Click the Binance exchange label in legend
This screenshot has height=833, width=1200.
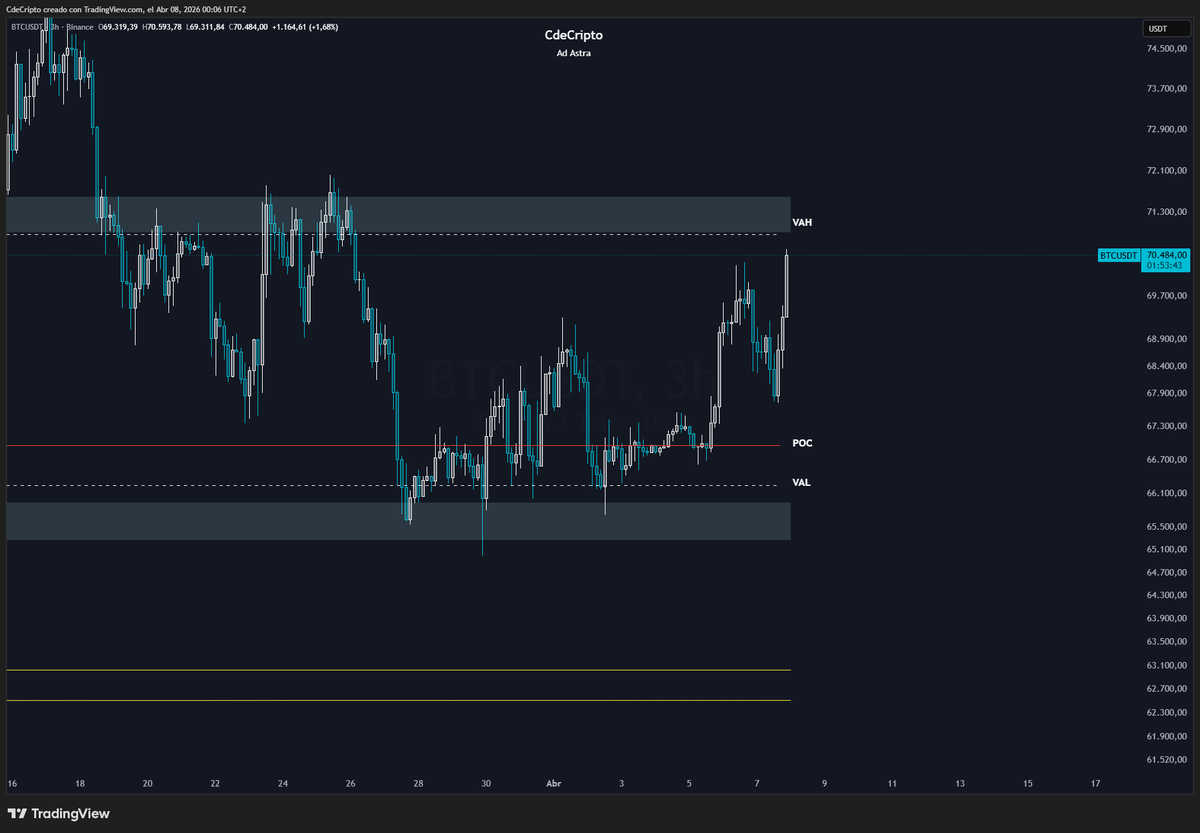[x=78, y=27]
